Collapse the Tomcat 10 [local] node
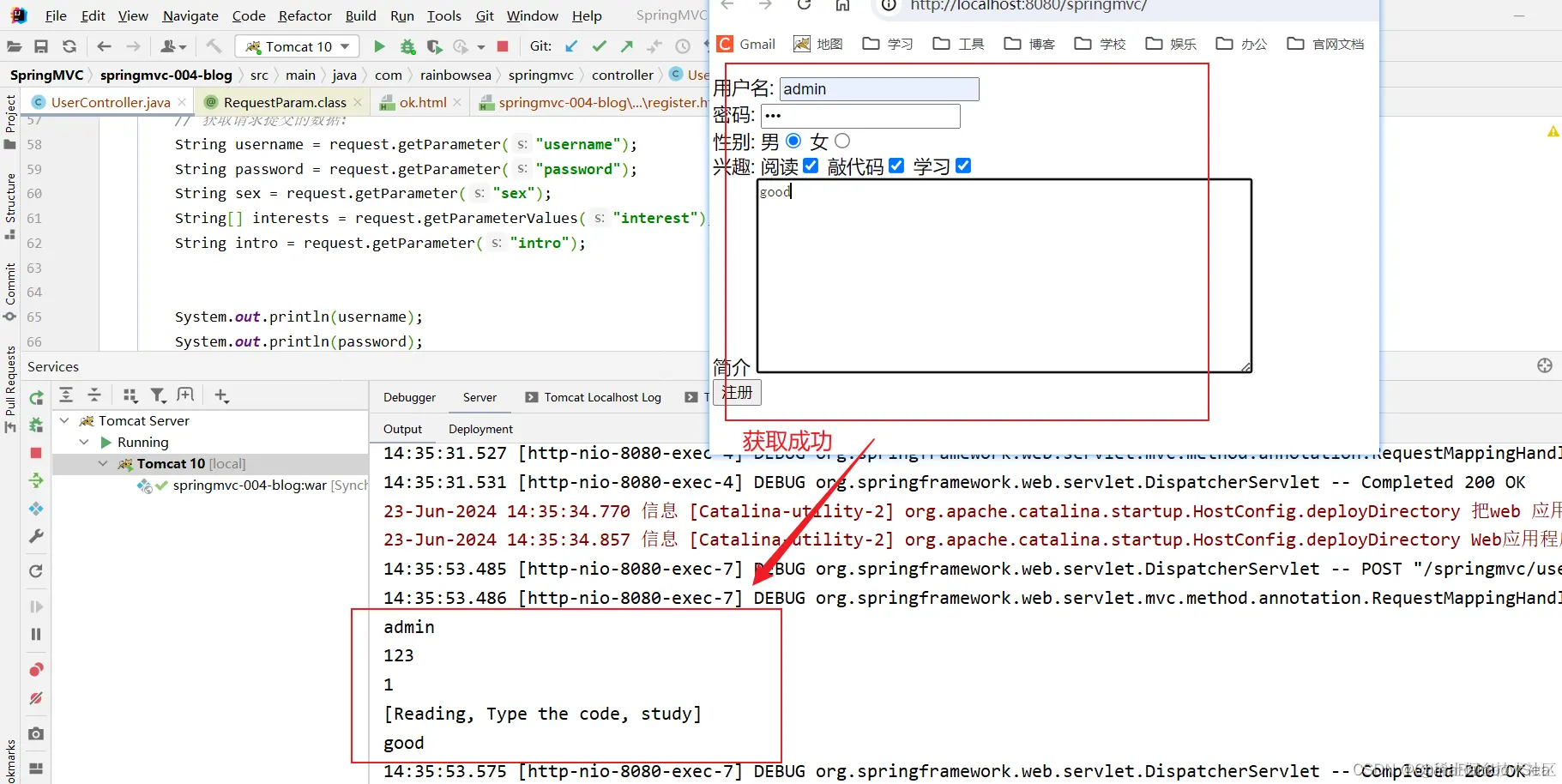The height and width of the screenshot is (784, 1562). tap(103, 463)
